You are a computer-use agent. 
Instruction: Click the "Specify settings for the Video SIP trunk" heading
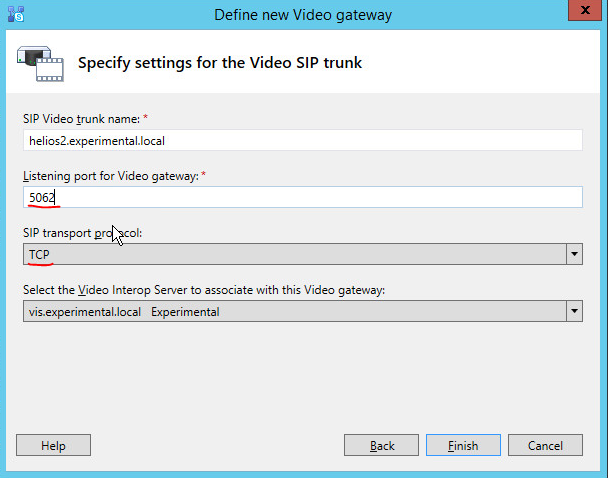point(220,63)
